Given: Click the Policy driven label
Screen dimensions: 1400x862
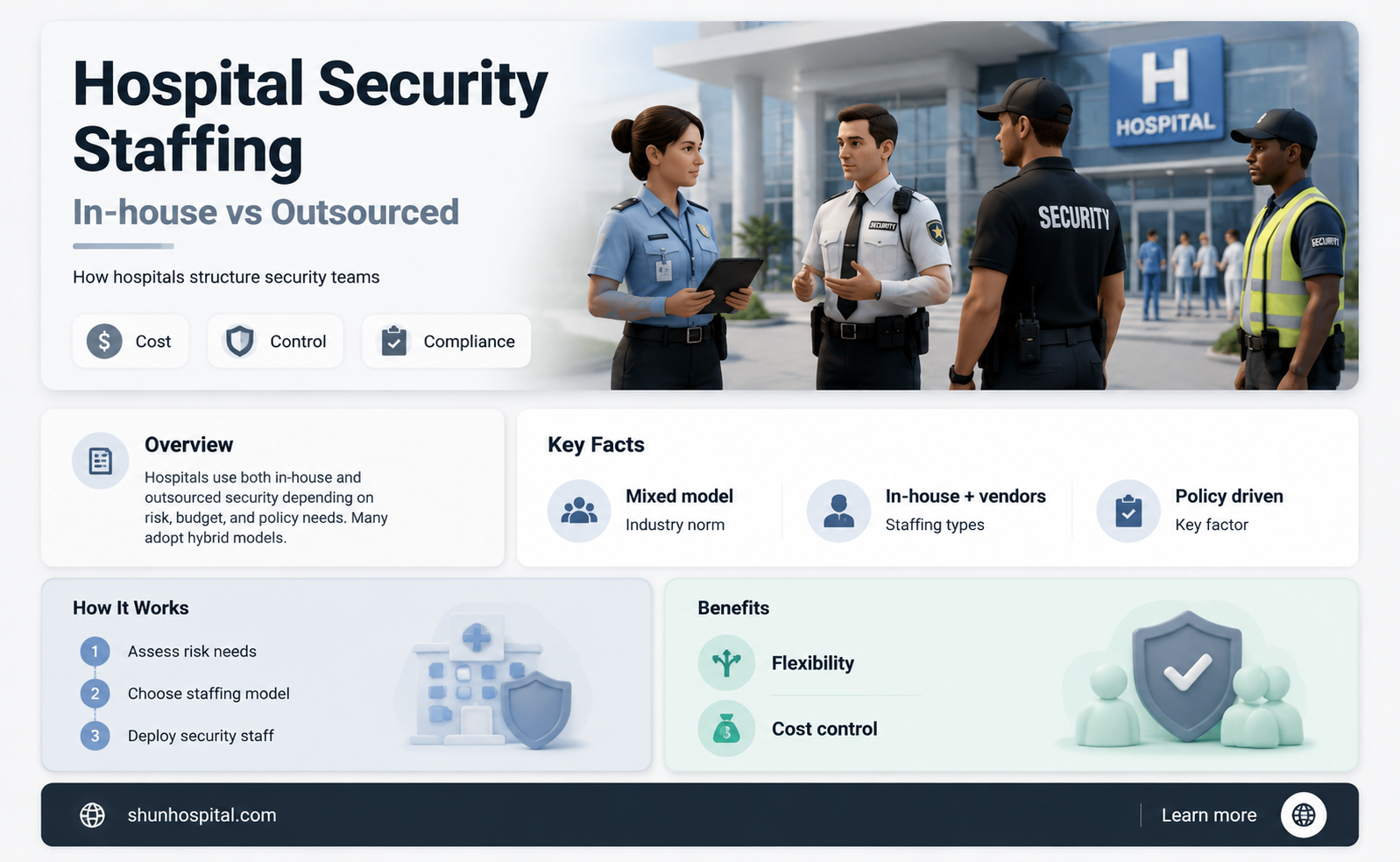Looking at the screenshot, I should tap(1229, 496).
